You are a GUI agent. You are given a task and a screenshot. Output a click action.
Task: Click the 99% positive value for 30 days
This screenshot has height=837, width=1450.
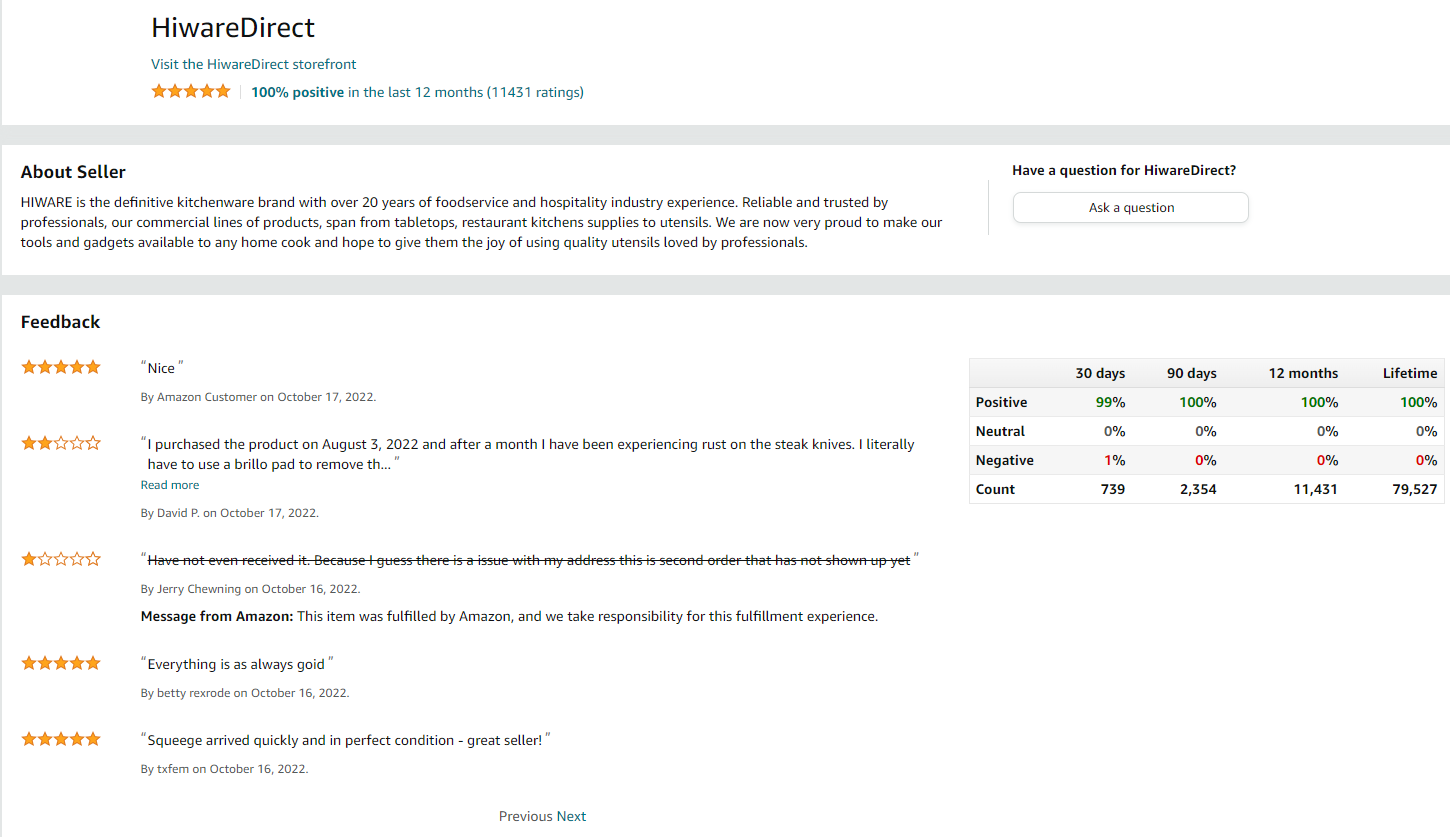coord(1111,402)
